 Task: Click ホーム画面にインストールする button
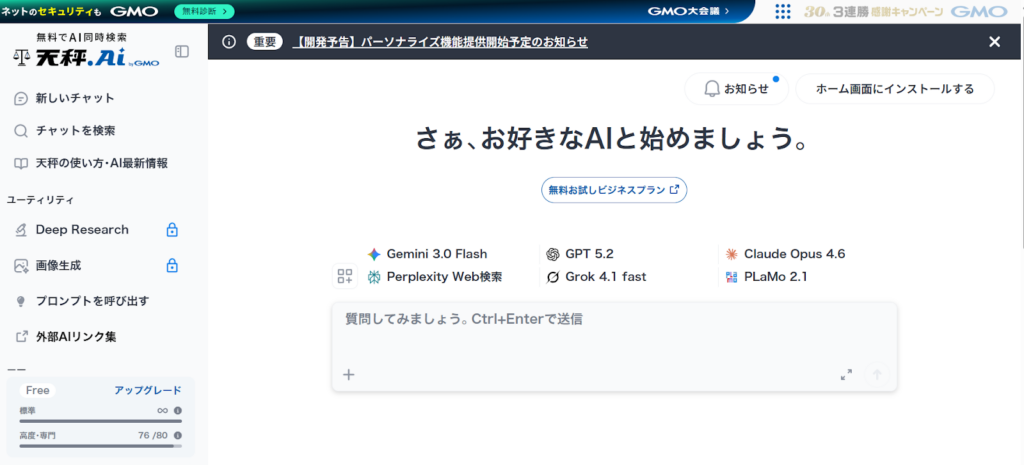(x=895, y=89)
